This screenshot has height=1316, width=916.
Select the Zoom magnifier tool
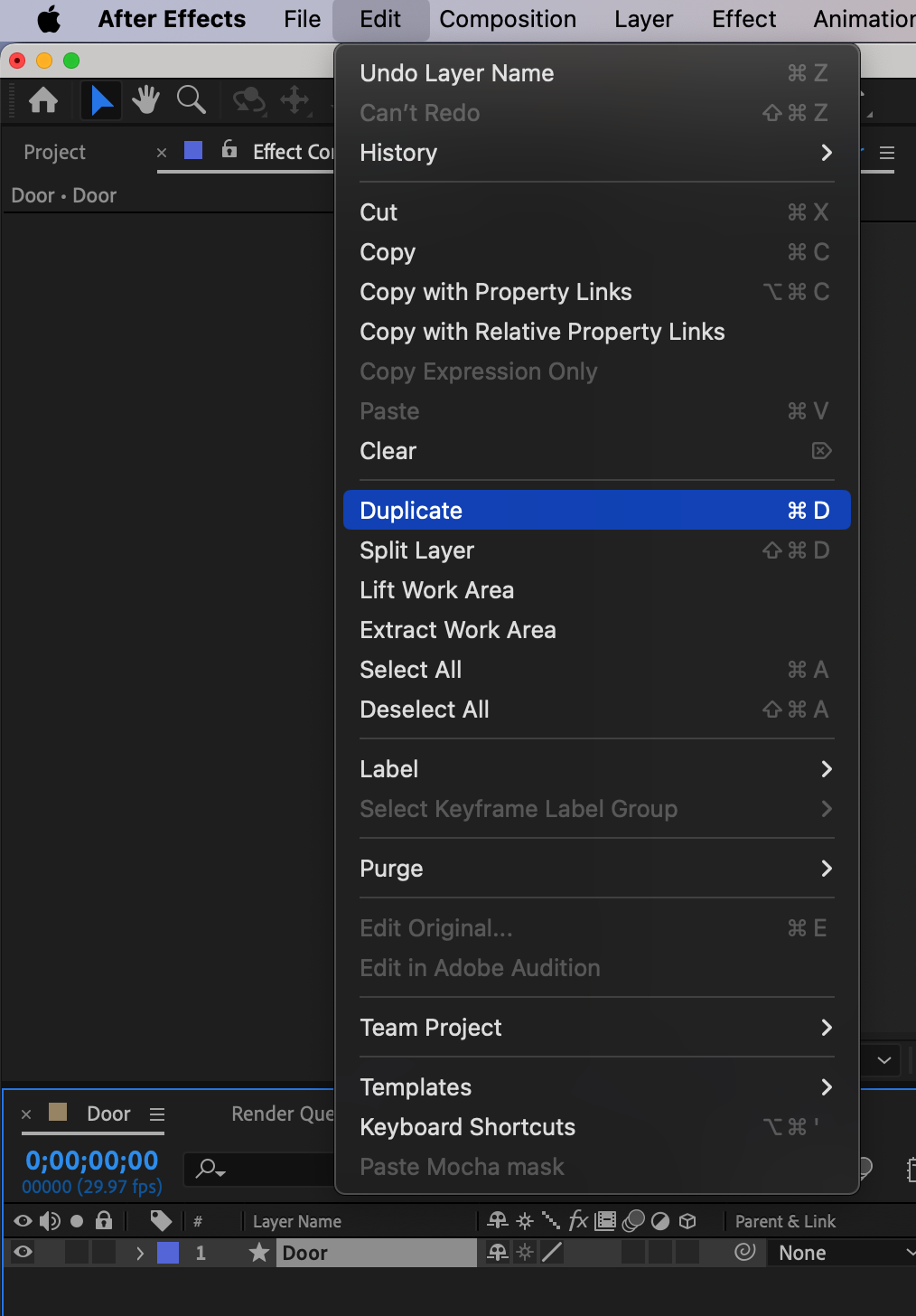pyautogui.click(x=191, y=99)
